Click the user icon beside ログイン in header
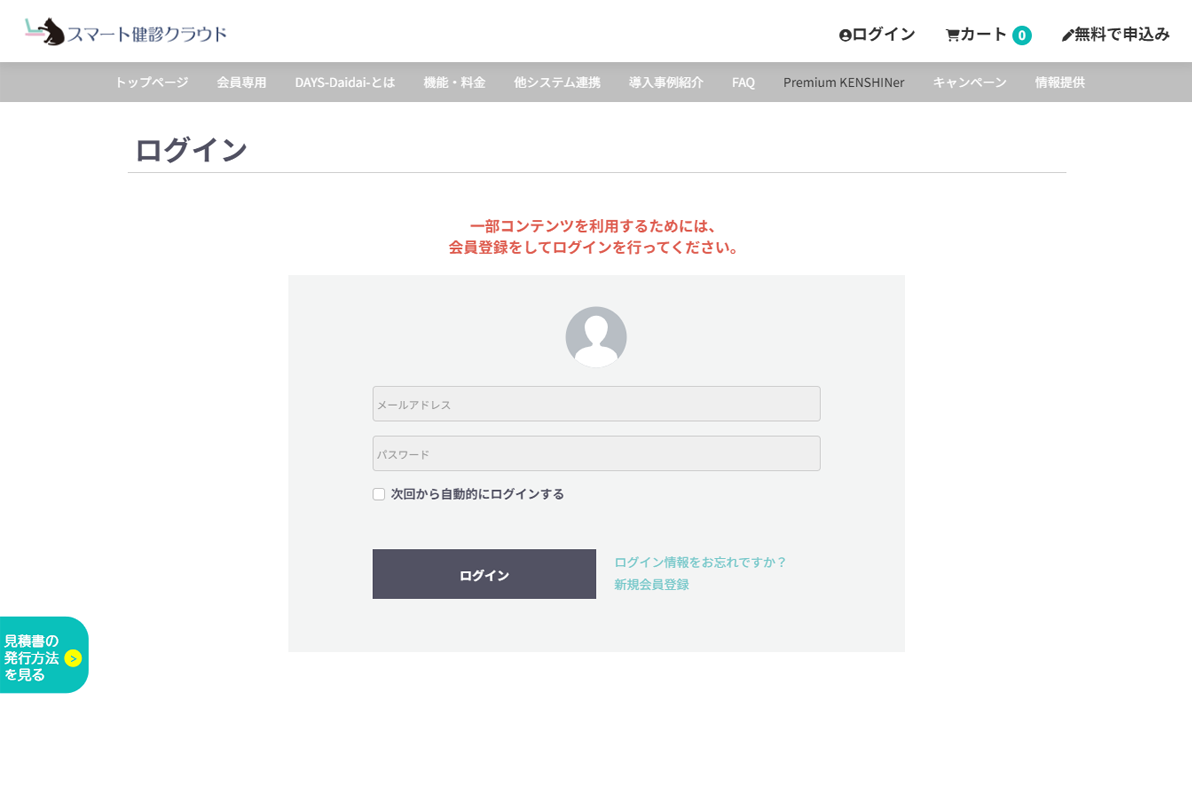 pos(845,35)
